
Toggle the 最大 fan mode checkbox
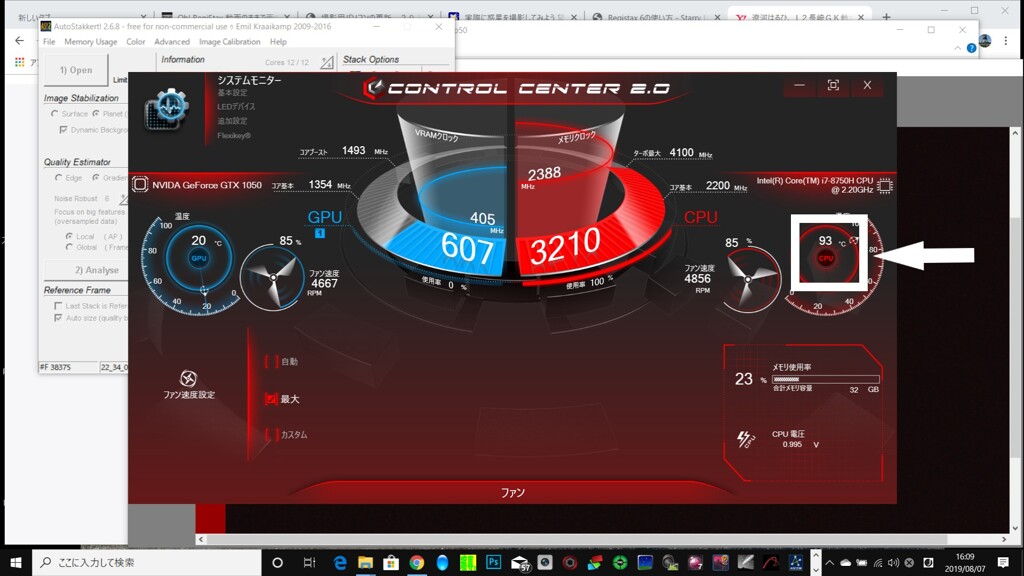pyautogui.click(x=272, y=398)
